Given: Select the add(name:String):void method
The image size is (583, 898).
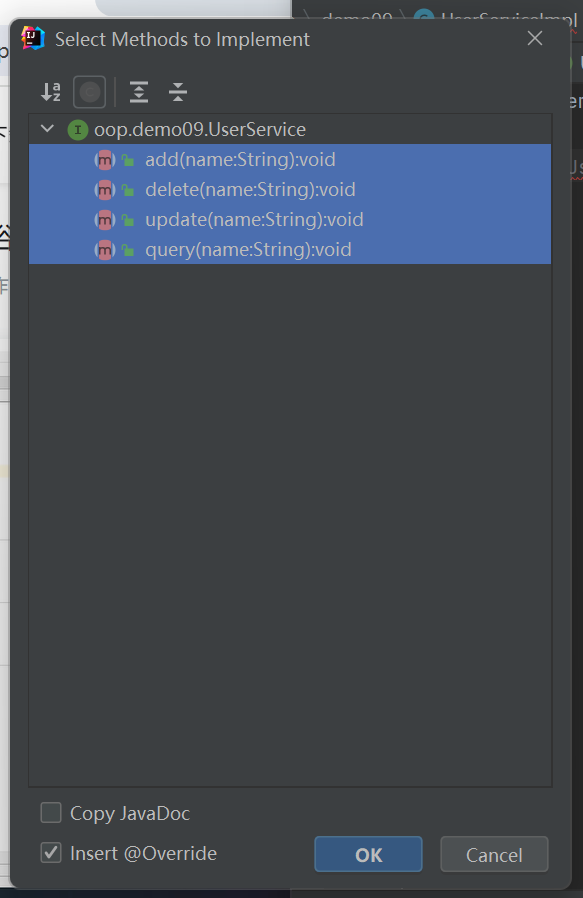Looking at the screenshot, I should (290, 160).
